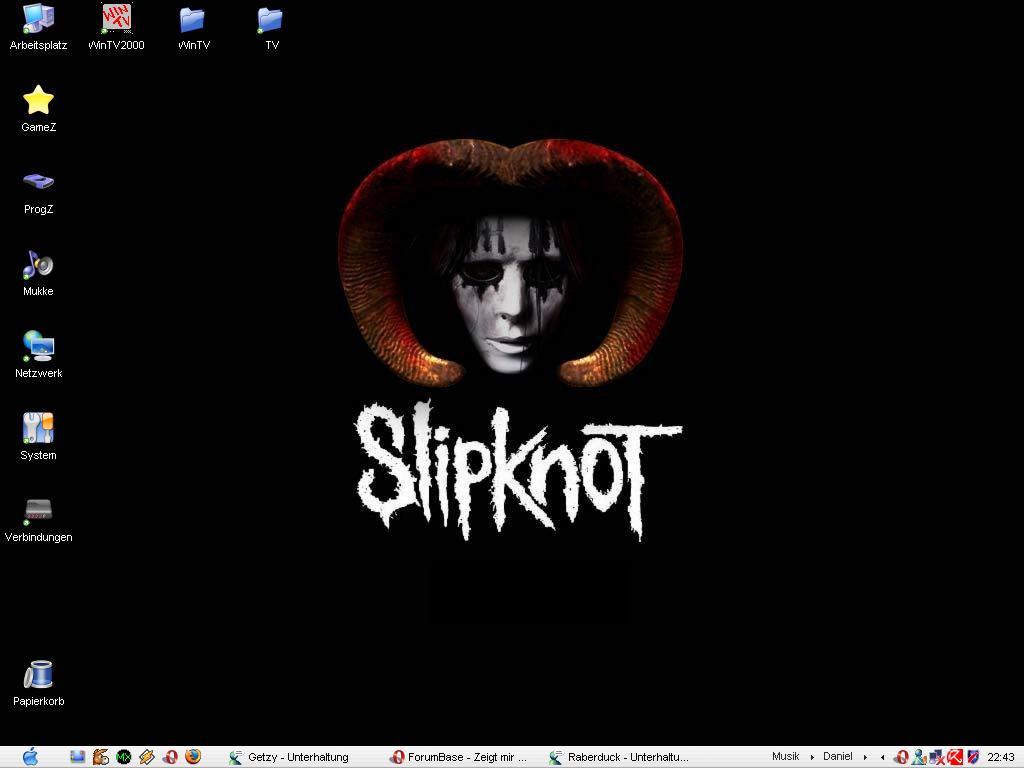Launch WinTV2000 shortcut

point(116,26)
